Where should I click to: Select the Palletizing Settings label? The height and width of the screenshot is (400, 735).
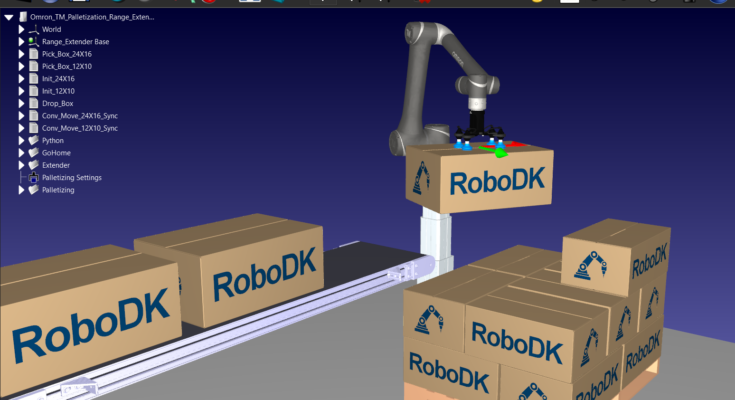(71, 177)
